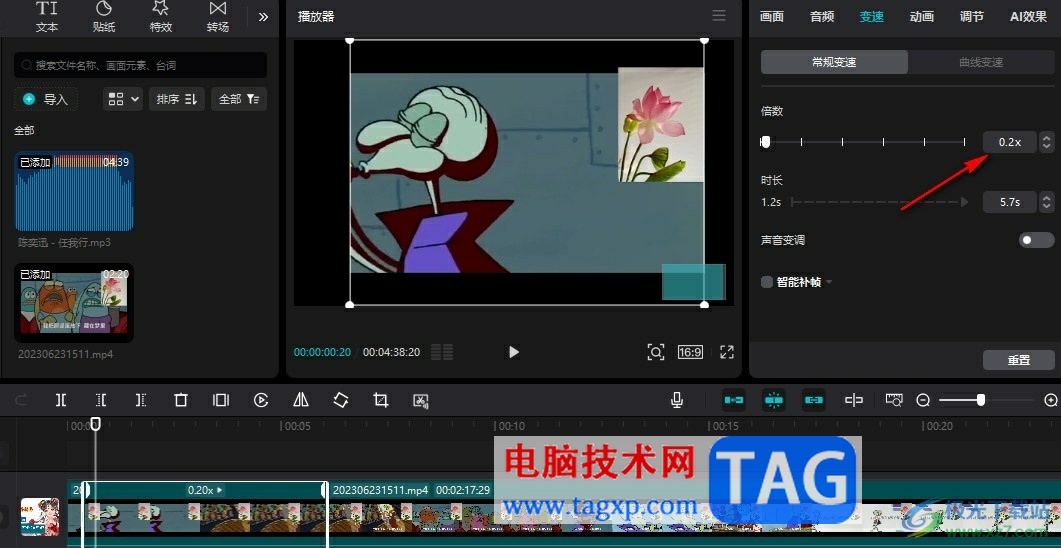The width and height of the screenshot is (1061, 548).
Task: Click the speed multiplier stepper arrows
Action: 1047,142
